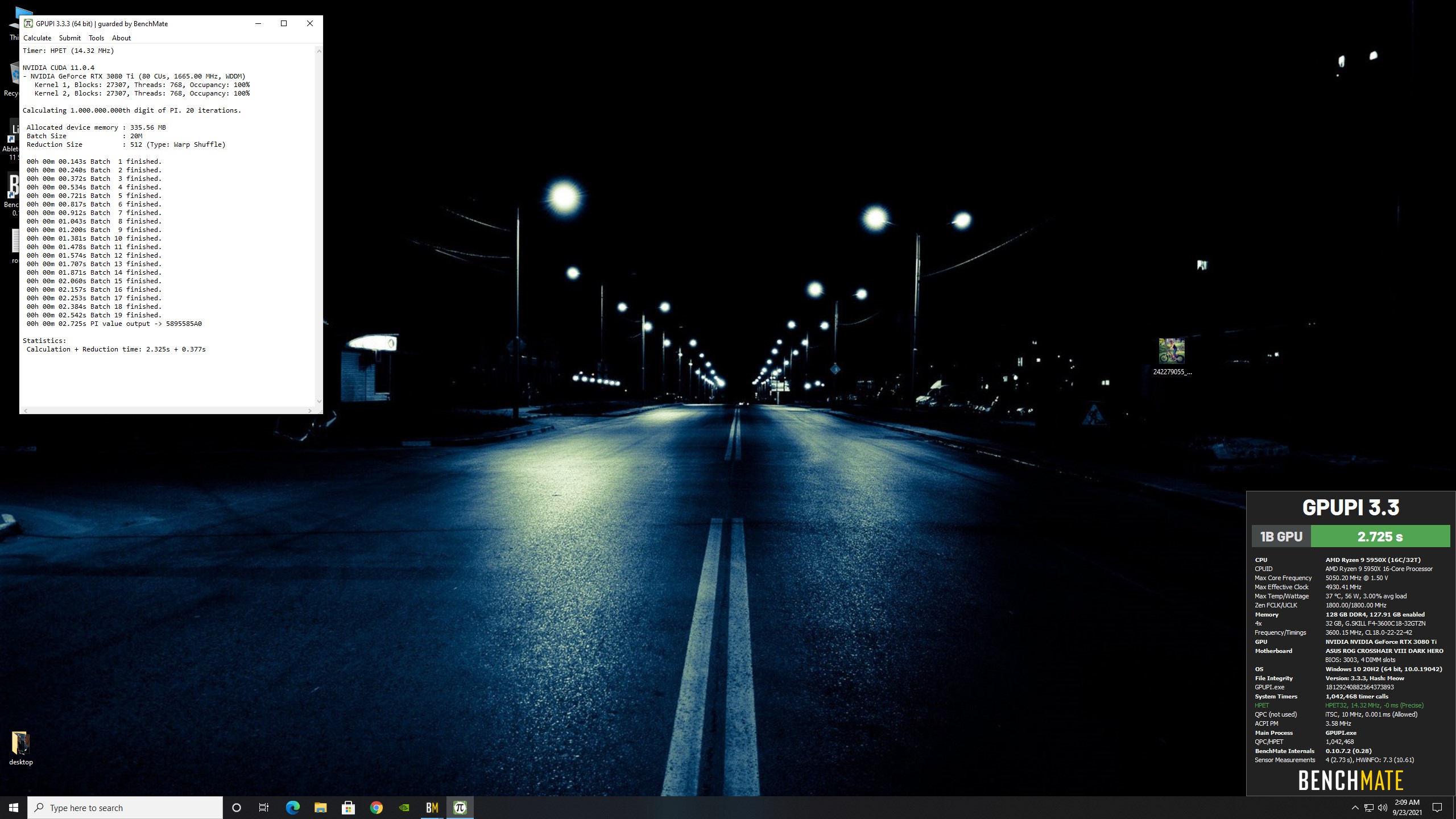This screenshot has width=1456, height=819.
Task: Click the '1,042,468 timer calls' value
Action: (x=1357, y=696)
